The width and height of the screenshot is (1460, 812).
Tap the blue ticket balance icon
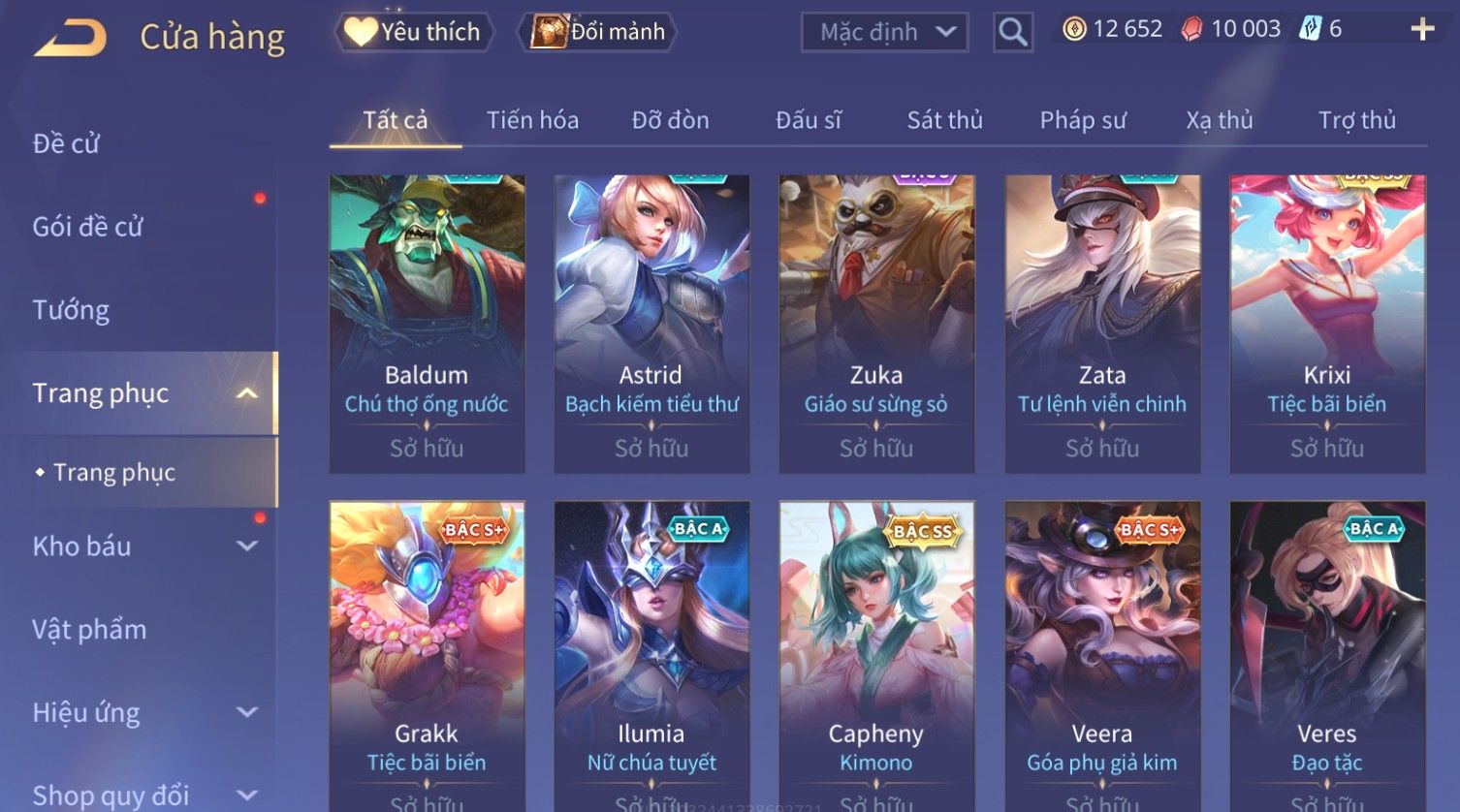tap(1311, 29)
